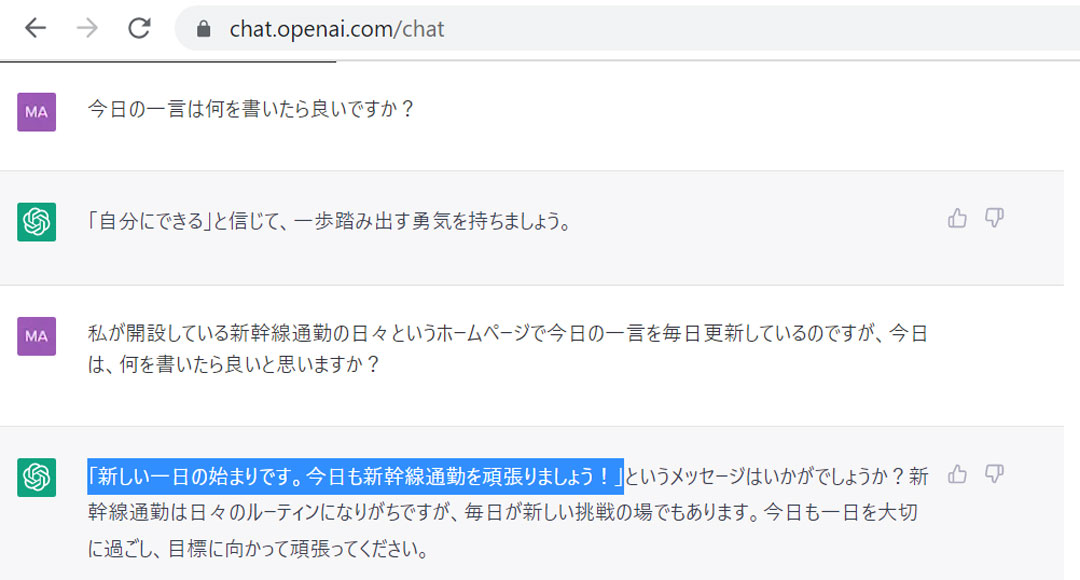The image size is (1080, 580).
Task: Click the second ChatGPT logo avatar
Action: pos(37,477)
